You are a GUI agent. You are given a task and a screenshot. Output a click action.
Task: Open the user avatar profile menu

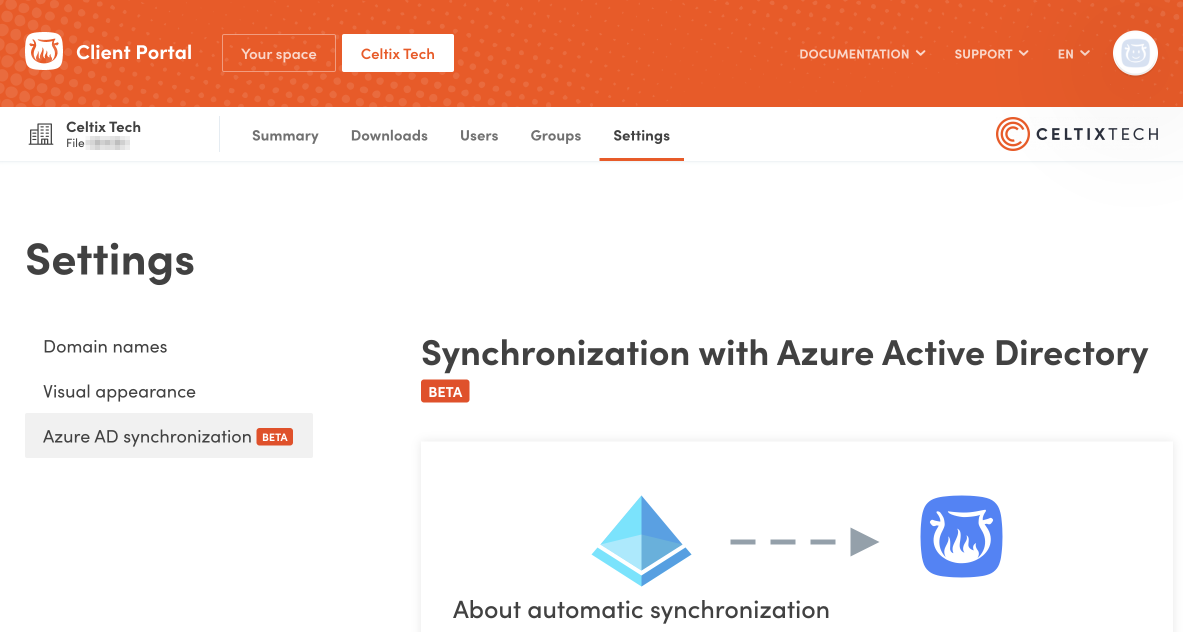pyautogui.click(x=1135, y=53)
